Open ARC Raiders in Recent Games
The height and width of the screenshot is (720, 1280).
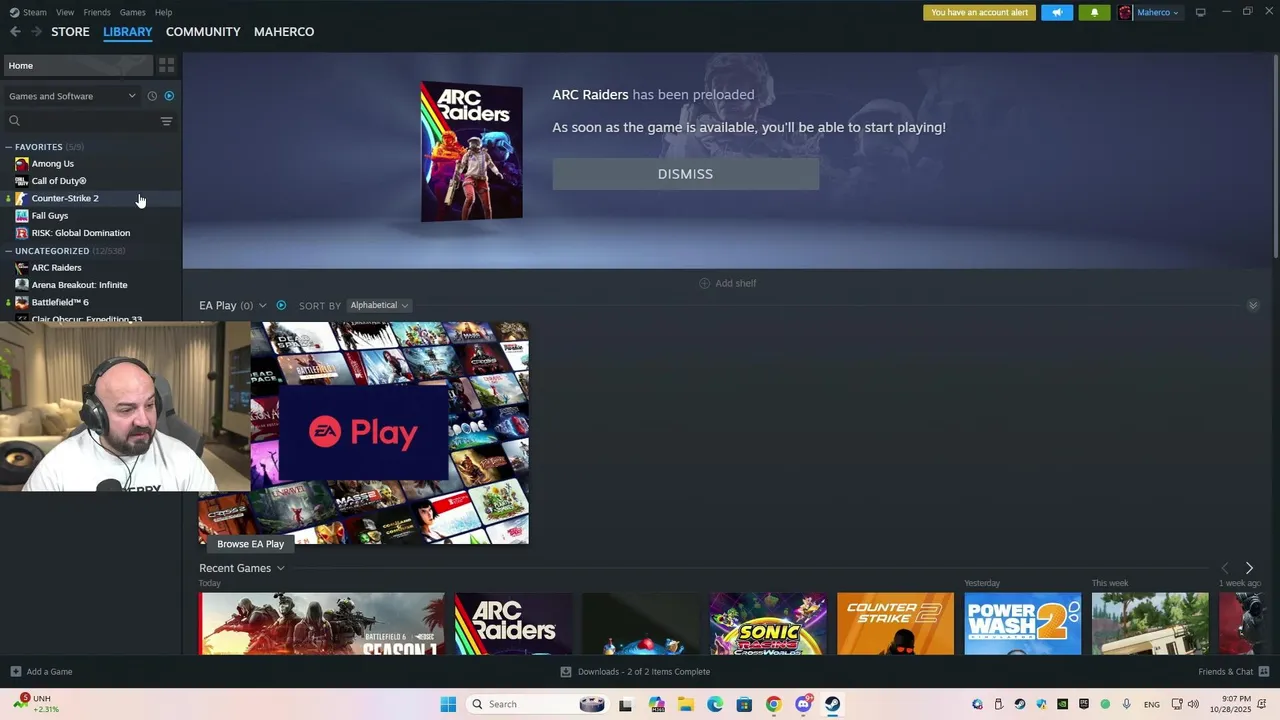point(514,624)
